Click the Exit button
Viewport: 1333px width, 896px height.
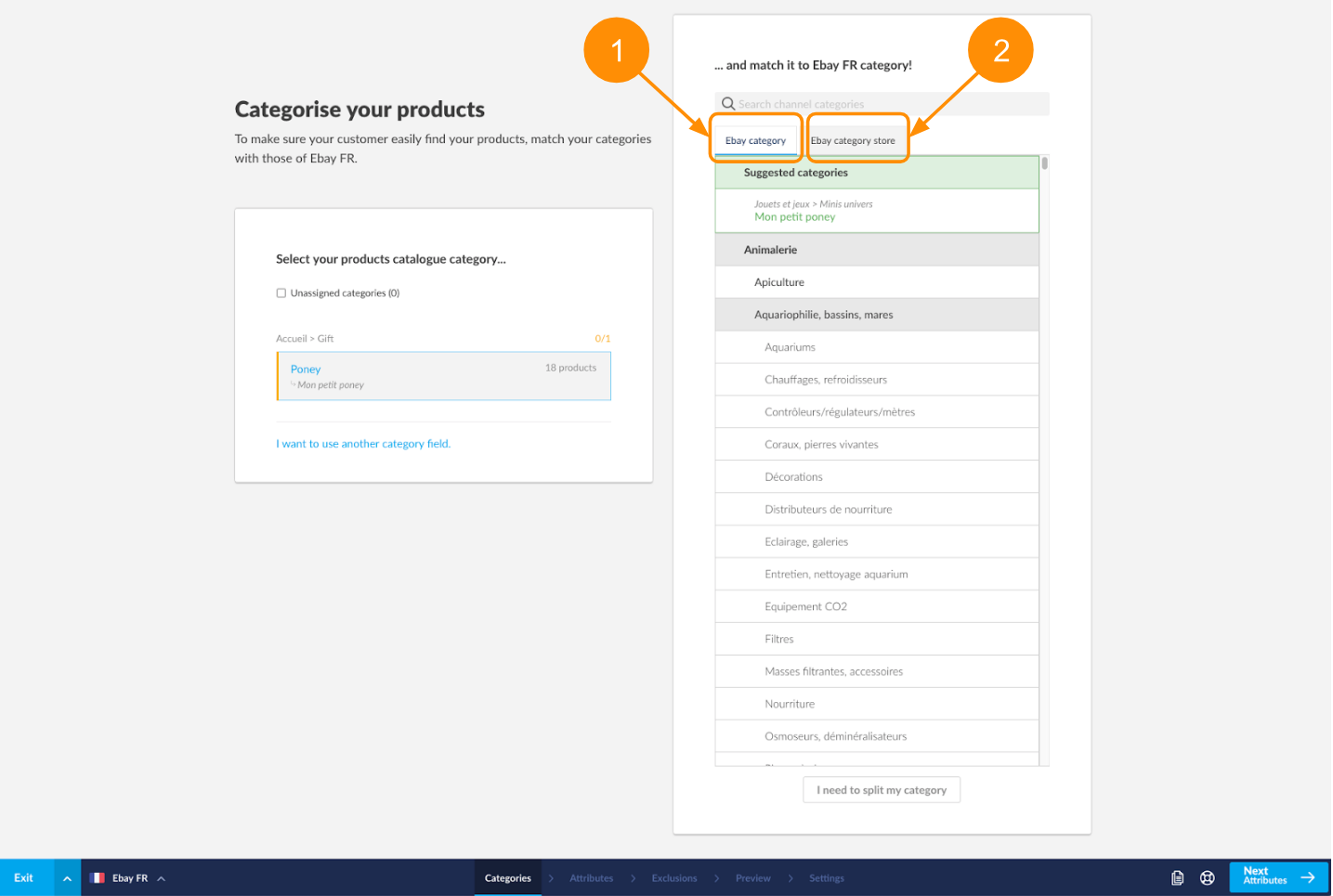pos(24,878)
